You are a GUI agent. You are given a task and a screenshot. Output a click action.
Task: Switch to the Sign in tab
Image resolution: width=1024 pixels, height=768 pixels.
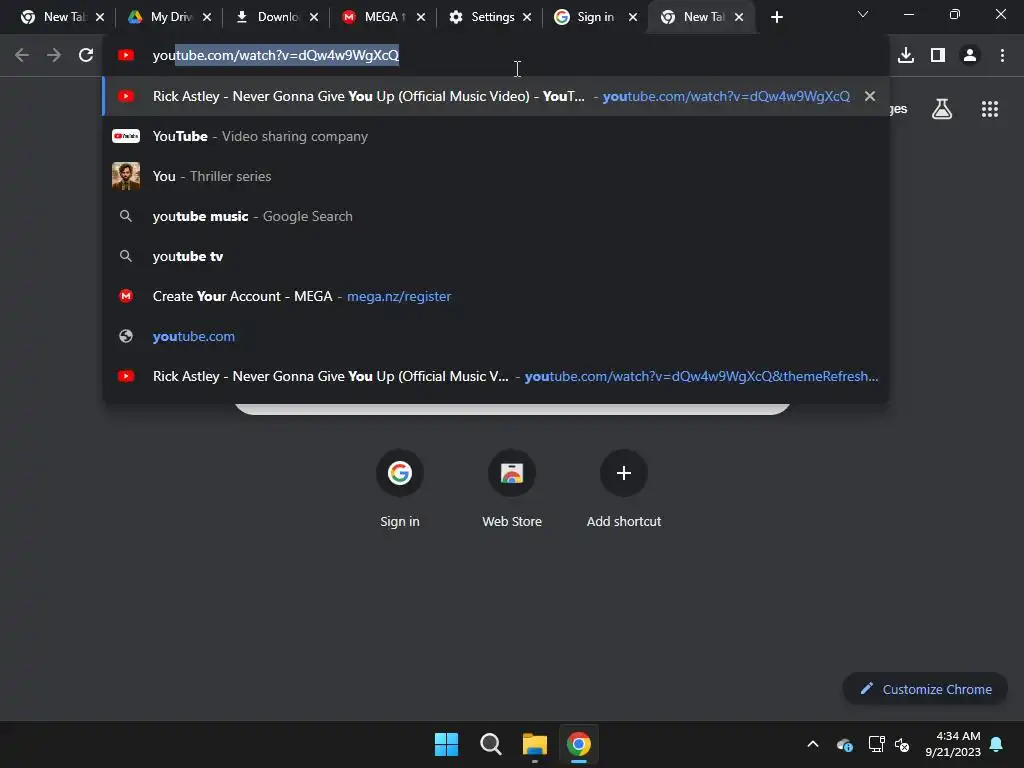594,18
